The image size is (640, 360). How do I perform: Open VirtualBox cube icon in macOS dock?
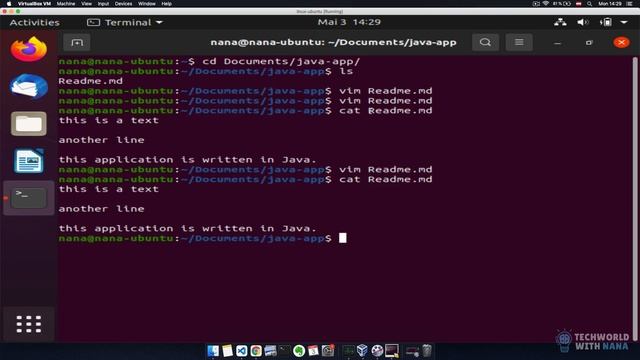click(362, 351)
